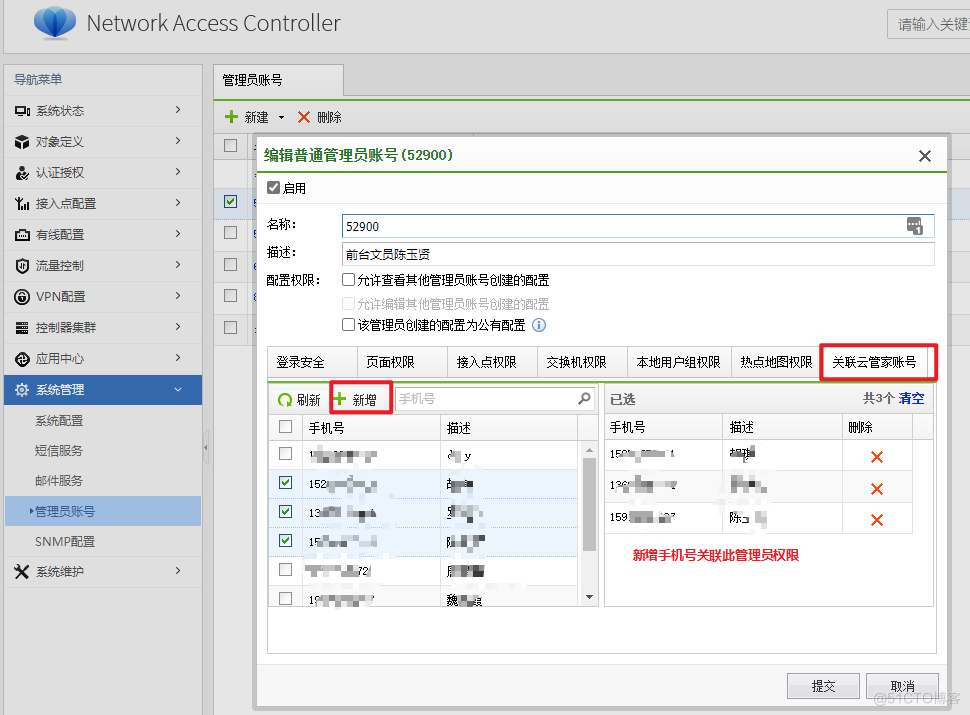Image resolution: width=970 pixels, height=715 pixels.
Task: Expand 系统维护 menu chevron
Action: tap(178, 571)
